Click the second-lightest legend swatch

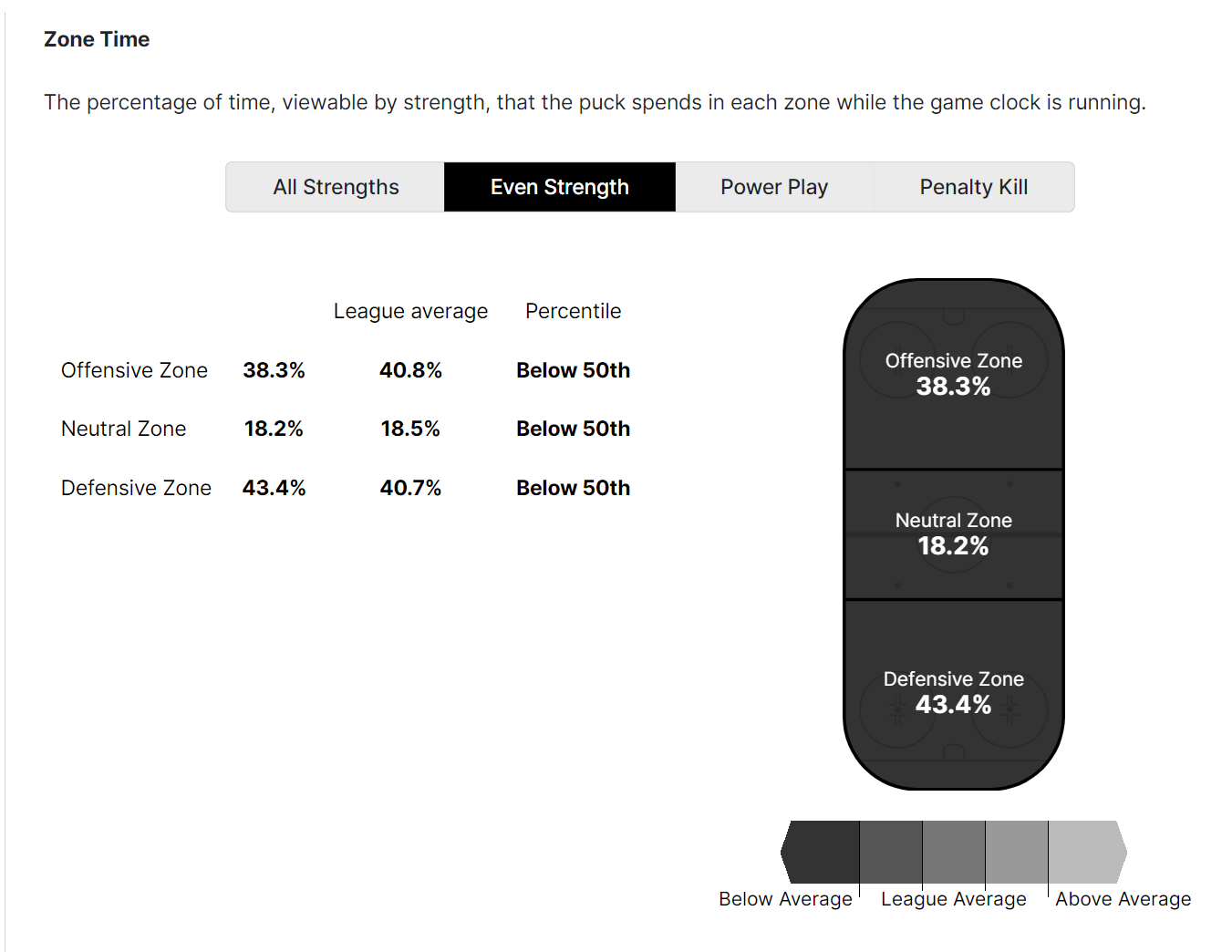(1016, 852)
